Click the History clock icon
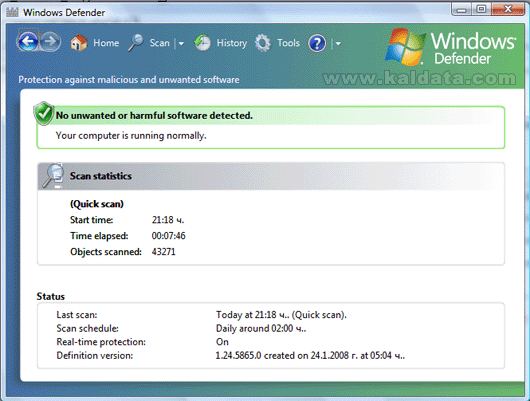Image resolution: width=530 pixels, height=401 pixels. click(202, 43)
